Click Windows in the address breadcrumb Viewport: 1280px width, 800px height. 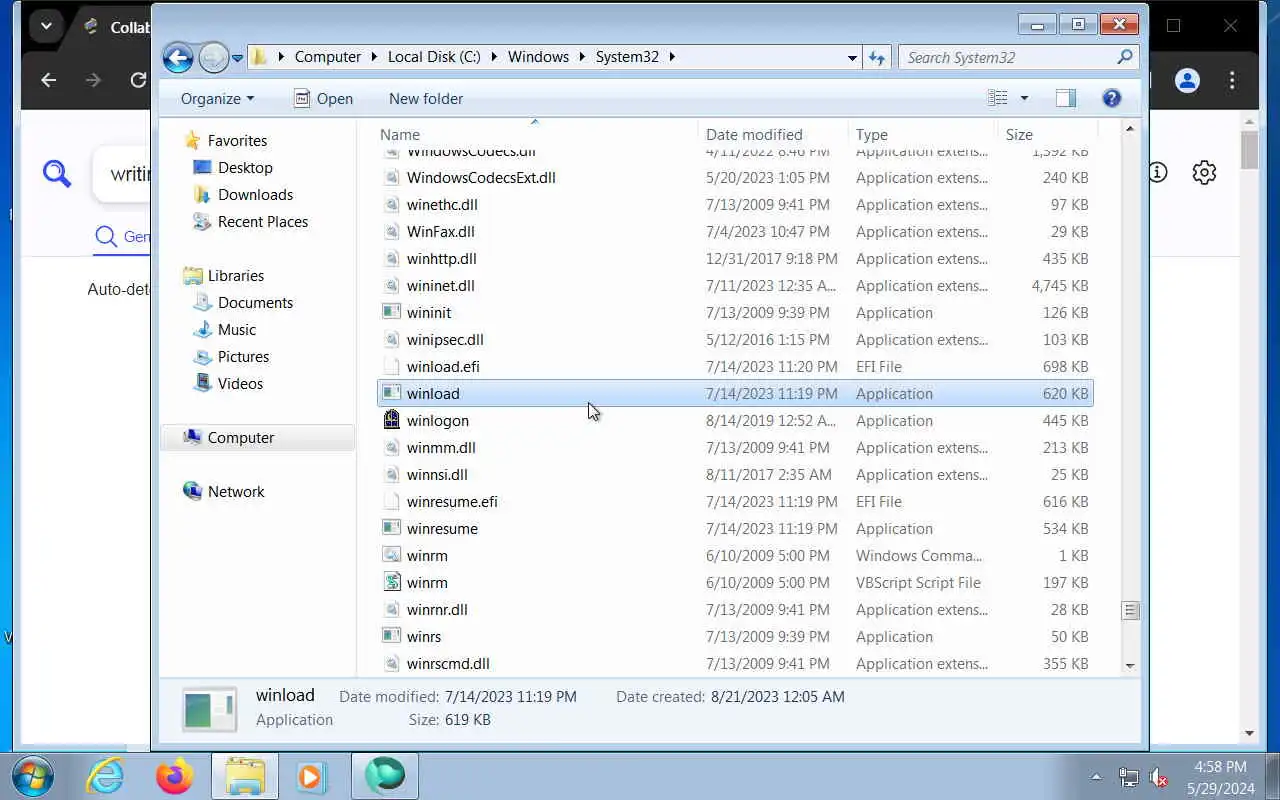[x=538, y=57]
